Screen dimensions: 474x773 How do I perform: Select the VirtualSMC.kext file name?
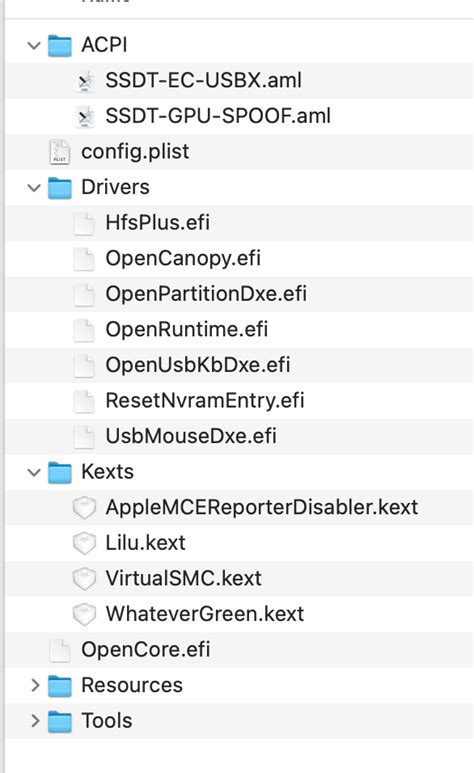183,578
